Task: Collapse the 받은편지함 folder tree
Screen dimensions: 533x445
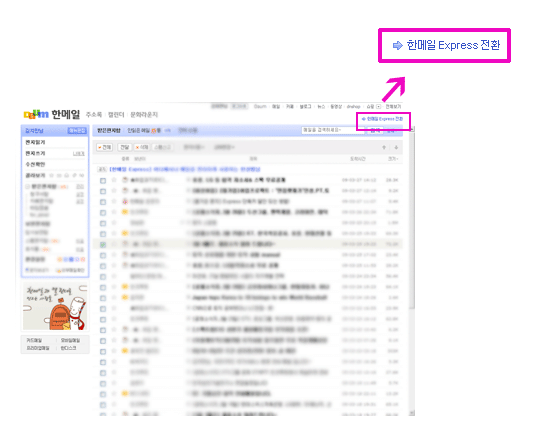Action: click(x=28, y=186)
